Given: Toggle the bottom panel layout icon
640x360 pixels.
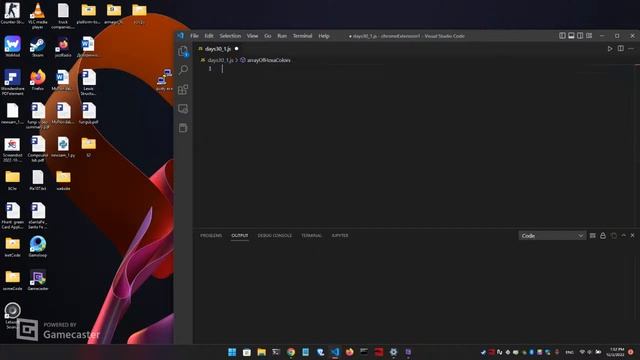Looking at the screenshot, I should pyautogui.click(x=571, y=36).
